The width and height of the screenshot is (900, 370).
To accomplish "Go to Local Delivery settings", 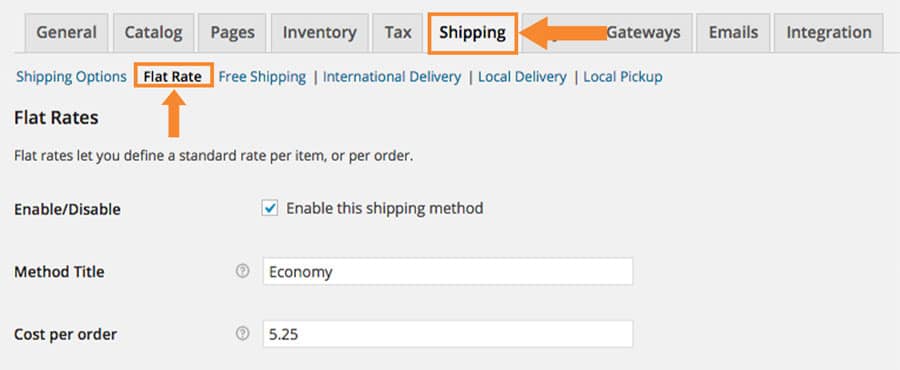I will point(522,77).
